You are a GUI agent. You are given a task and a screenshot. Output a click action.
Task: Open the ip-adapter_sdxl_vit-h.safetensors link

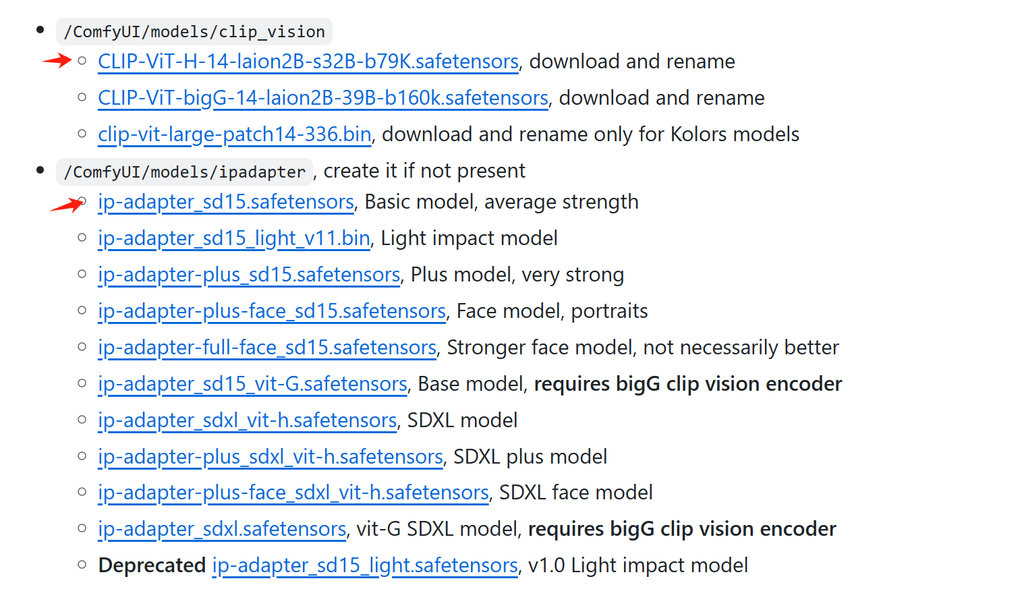247,420
